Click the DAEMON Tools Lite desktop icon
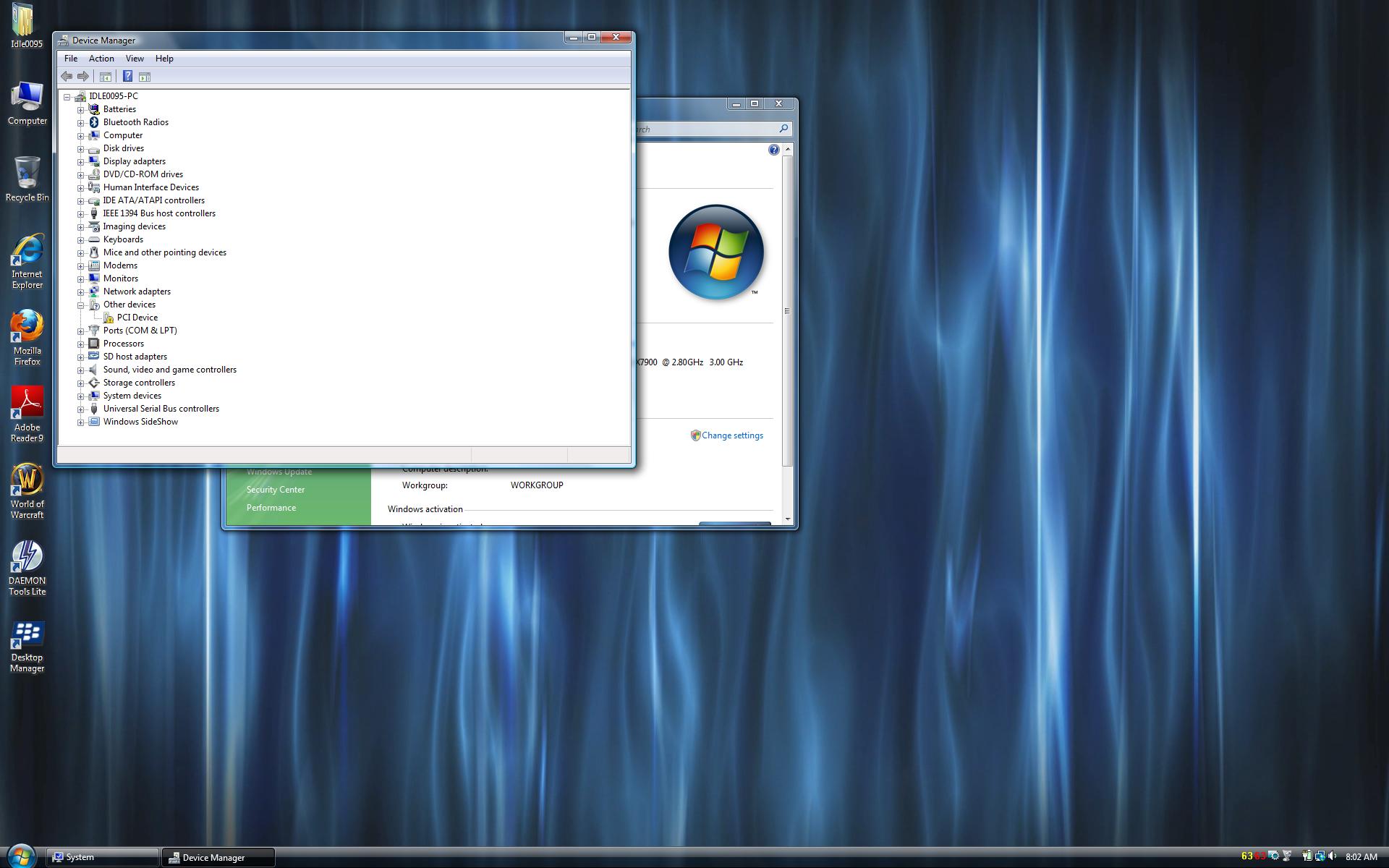Viewport: 1389px width, 868px height. click(x=27, y=568)
